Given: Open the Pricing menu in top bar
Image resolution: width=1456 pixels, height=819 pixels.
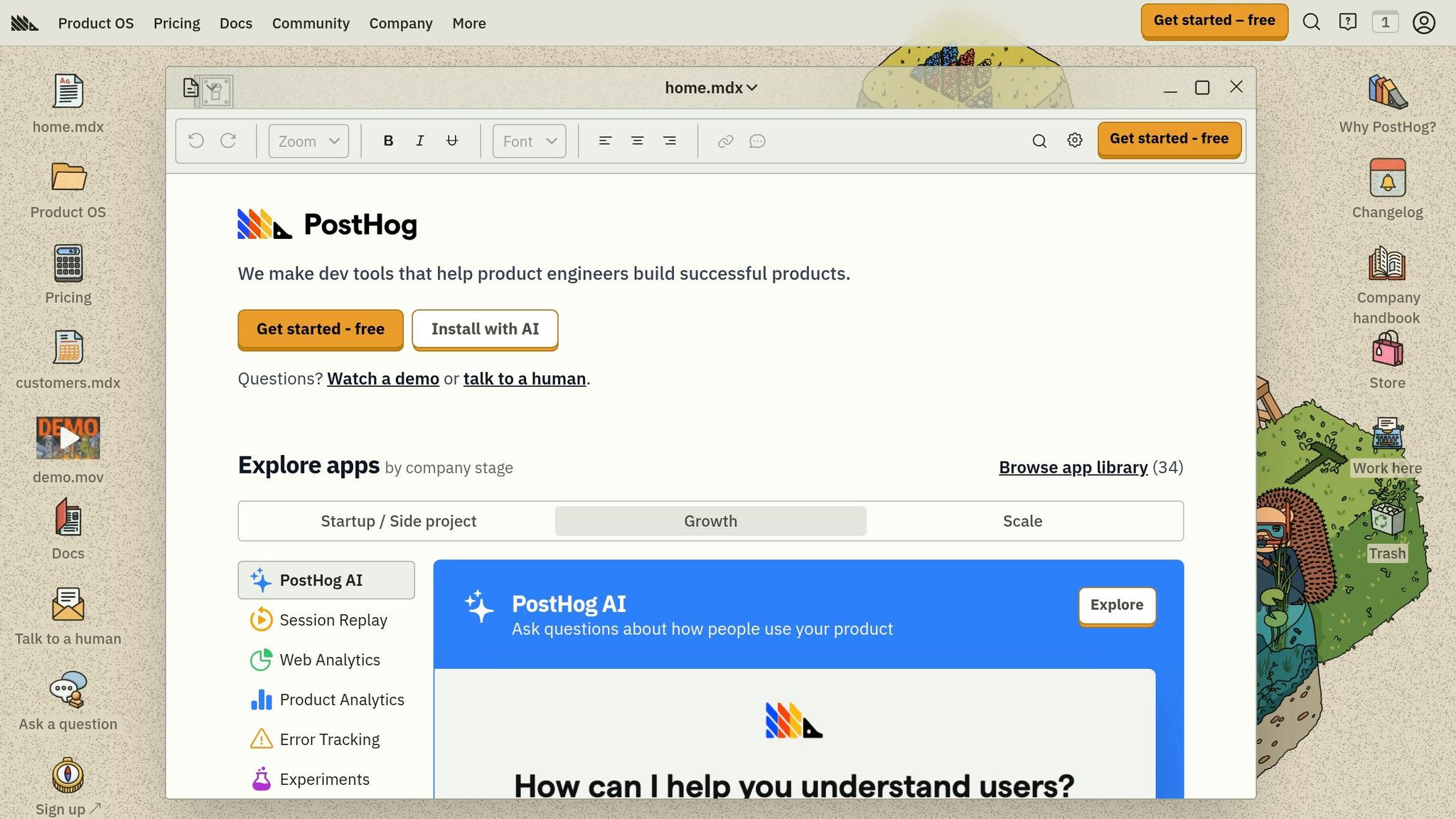Looking at the screenshot, I should [x=176, y=23].
